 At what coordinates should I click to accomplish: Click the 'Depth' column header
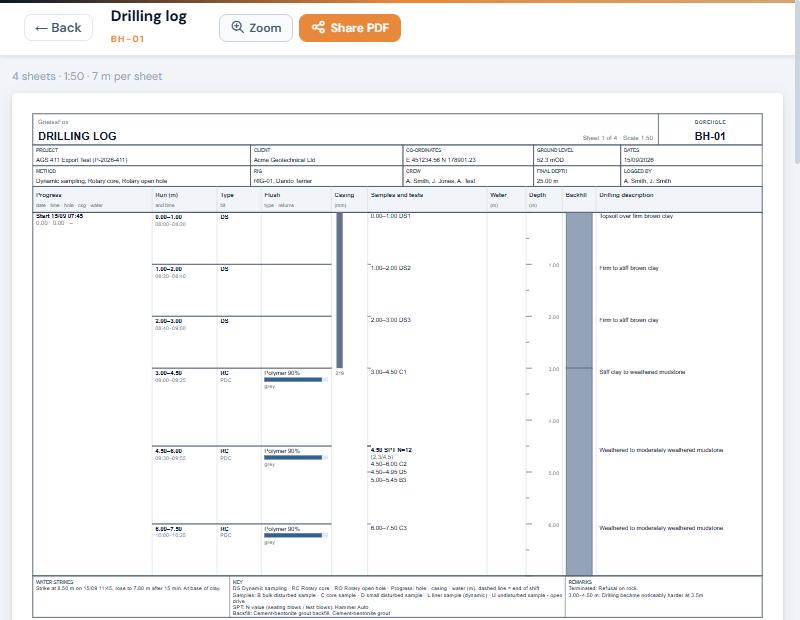537,195
